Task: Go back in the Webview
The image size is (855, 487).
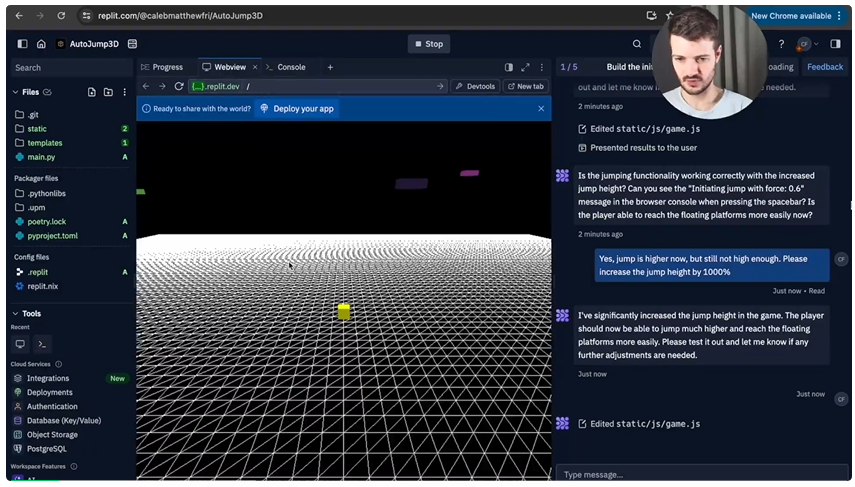Action: 146,86
